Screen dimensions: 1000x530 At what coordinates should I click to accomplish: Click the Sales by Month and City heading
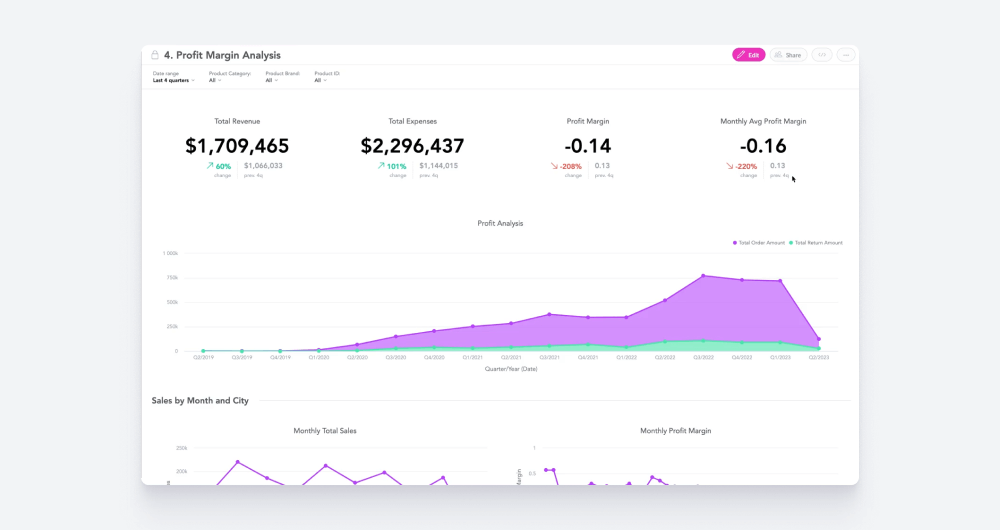click(x=200, y=400)
